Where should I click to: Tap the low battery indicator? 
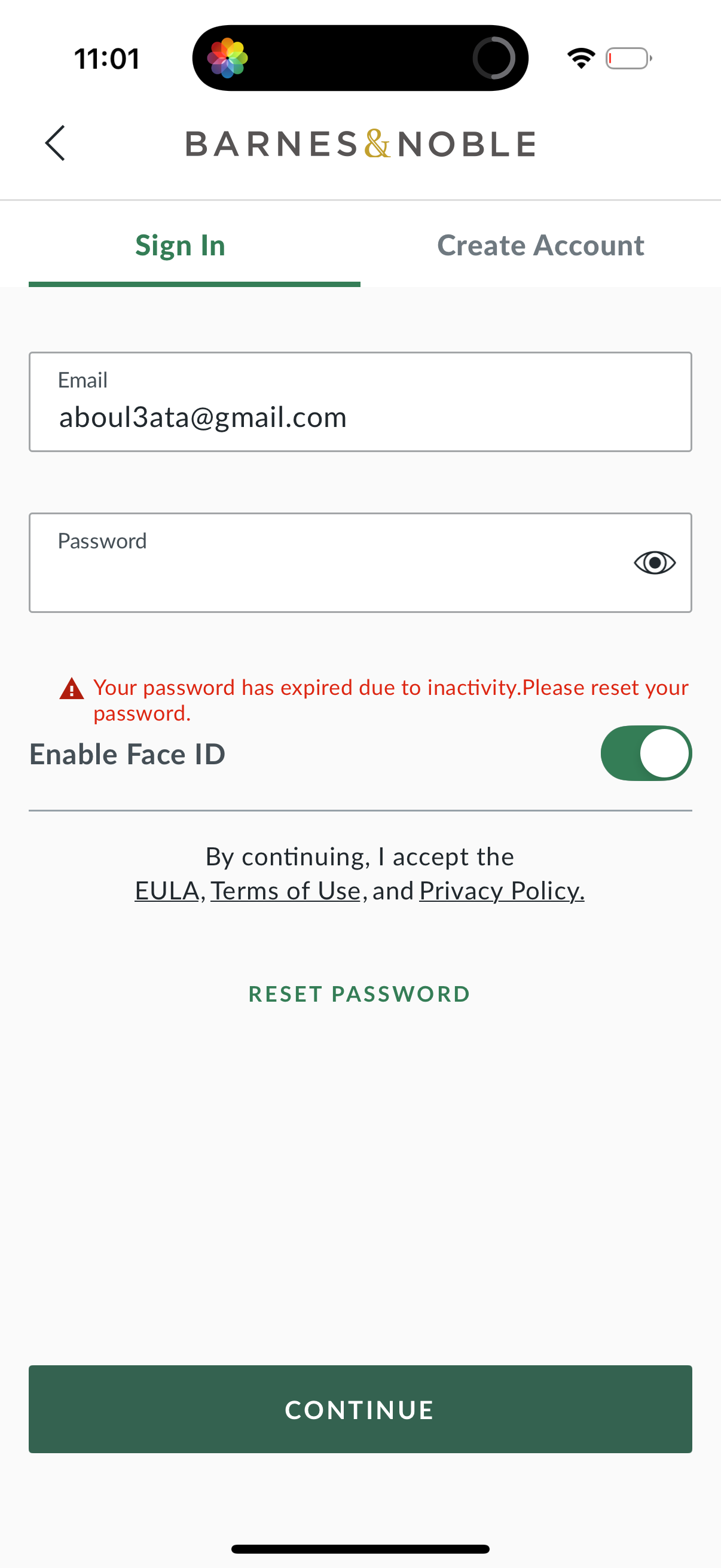point(628,59)
